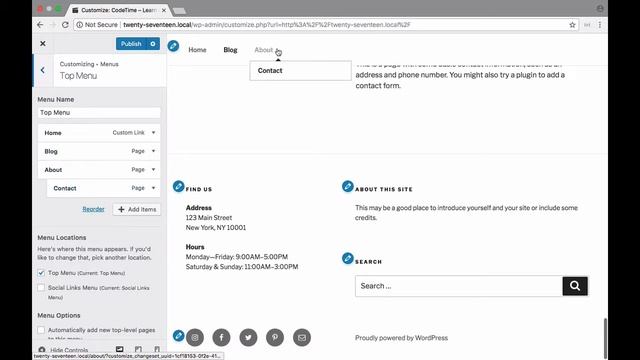Go back with the Customizer chevron

43,70
